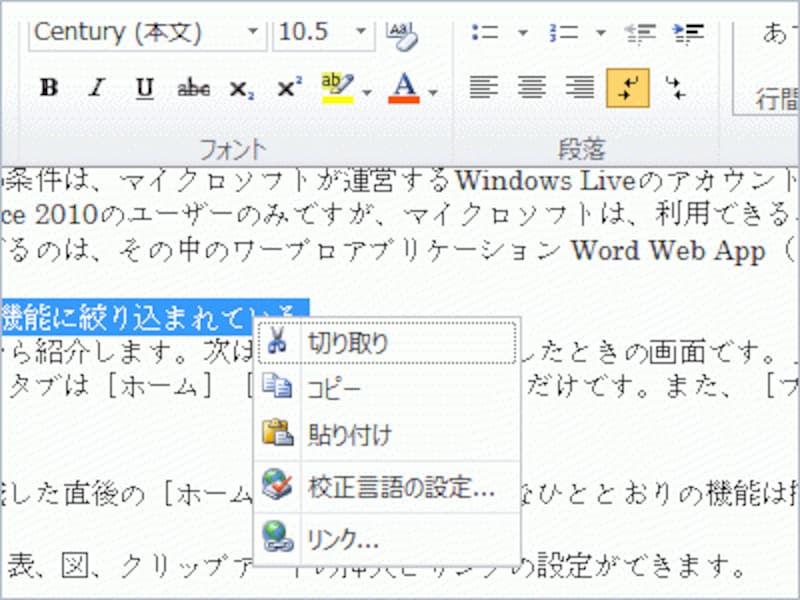Align text left
This screenshot has height=600, width=800.
pyautogui.click(x=484, y=88)
